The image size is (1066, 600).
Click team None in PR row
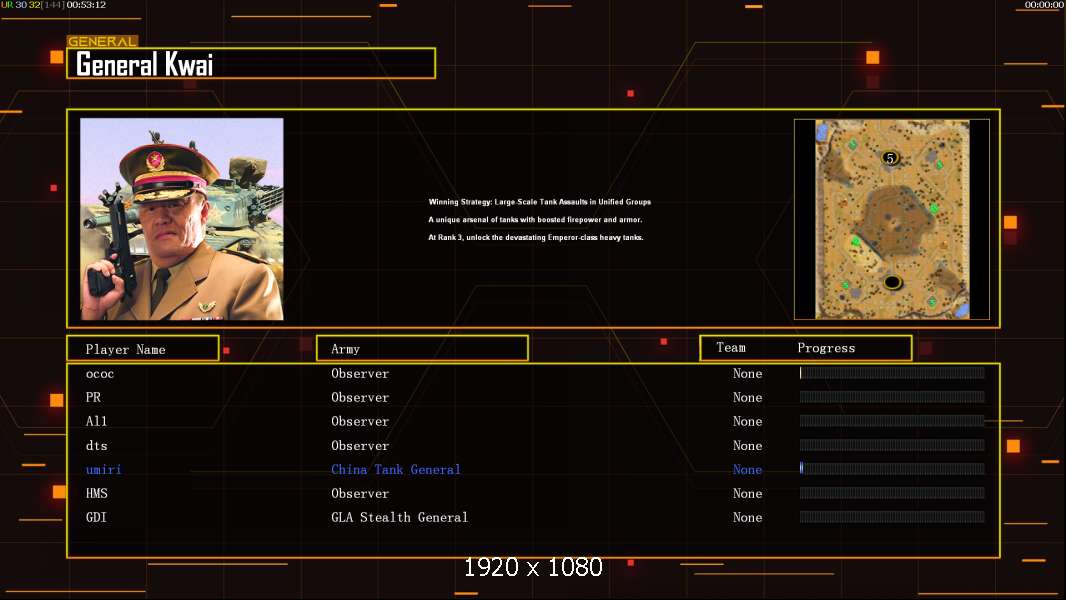[747, 398]
